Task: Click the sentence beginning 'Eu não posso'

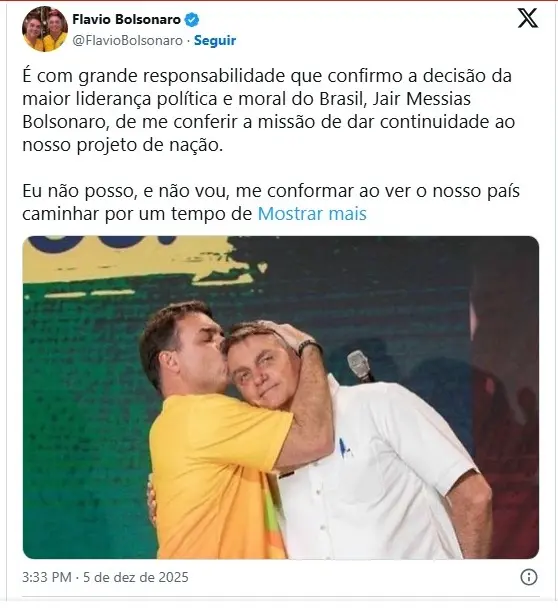Action: [271, 191]
